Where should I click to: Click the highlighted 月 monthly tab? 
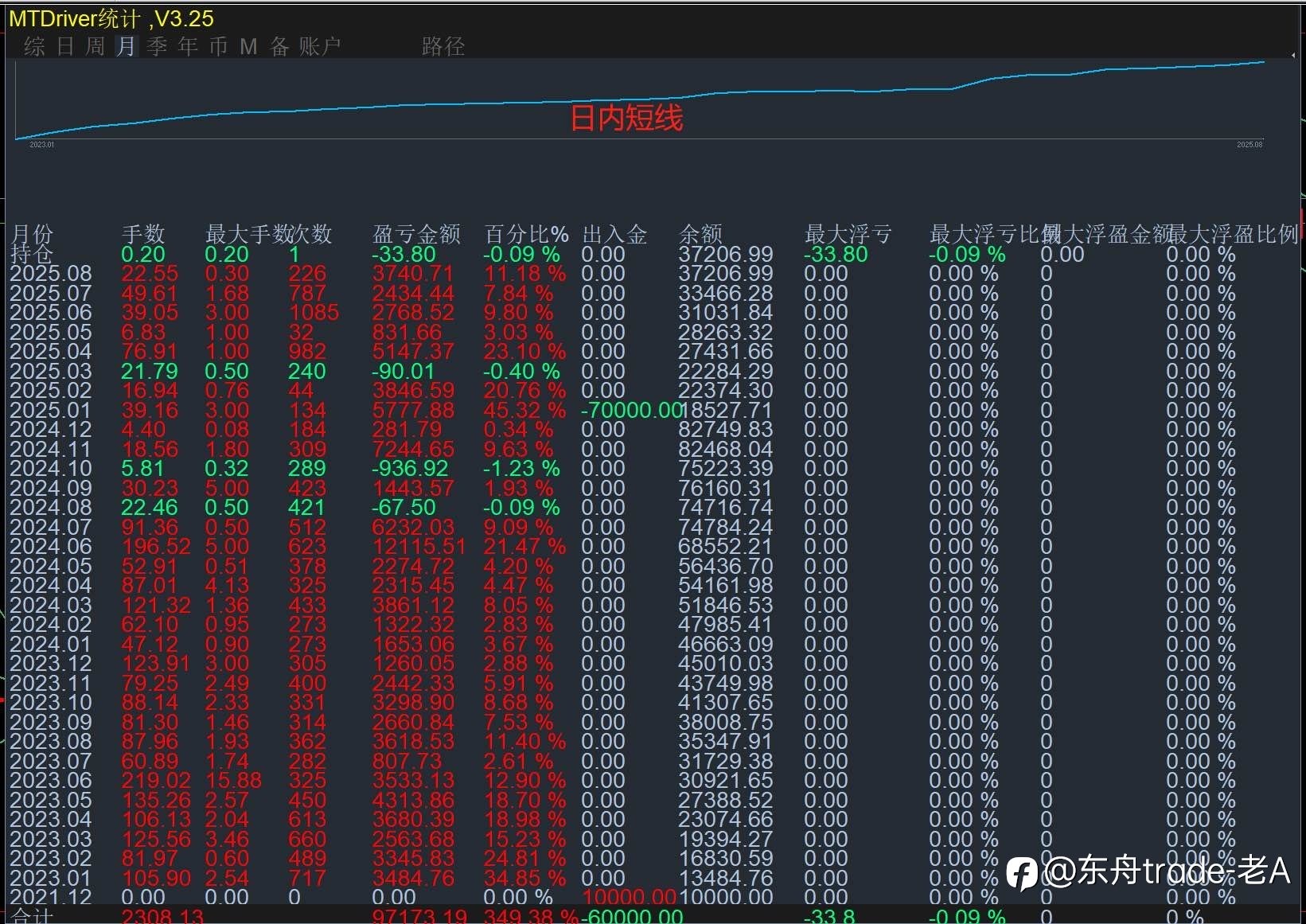(x=126, y=46)
